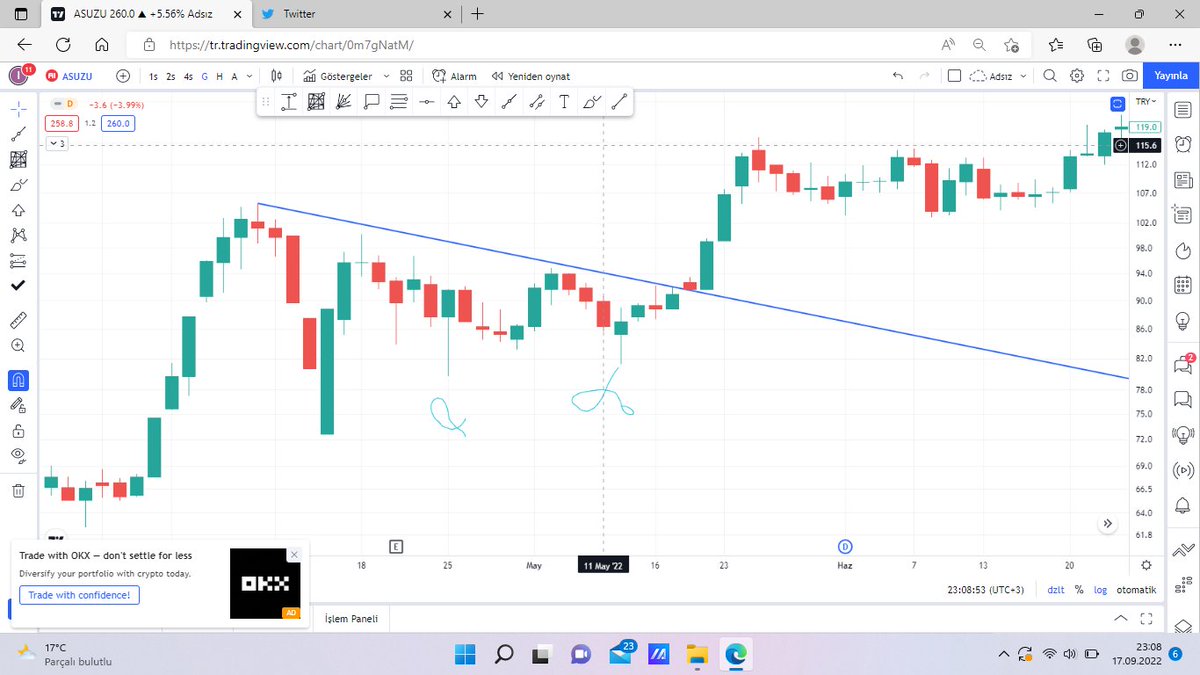Pick the Gann box tool in favorites bar
Screen dimensions: 1200x675
(x=316, y=101)
